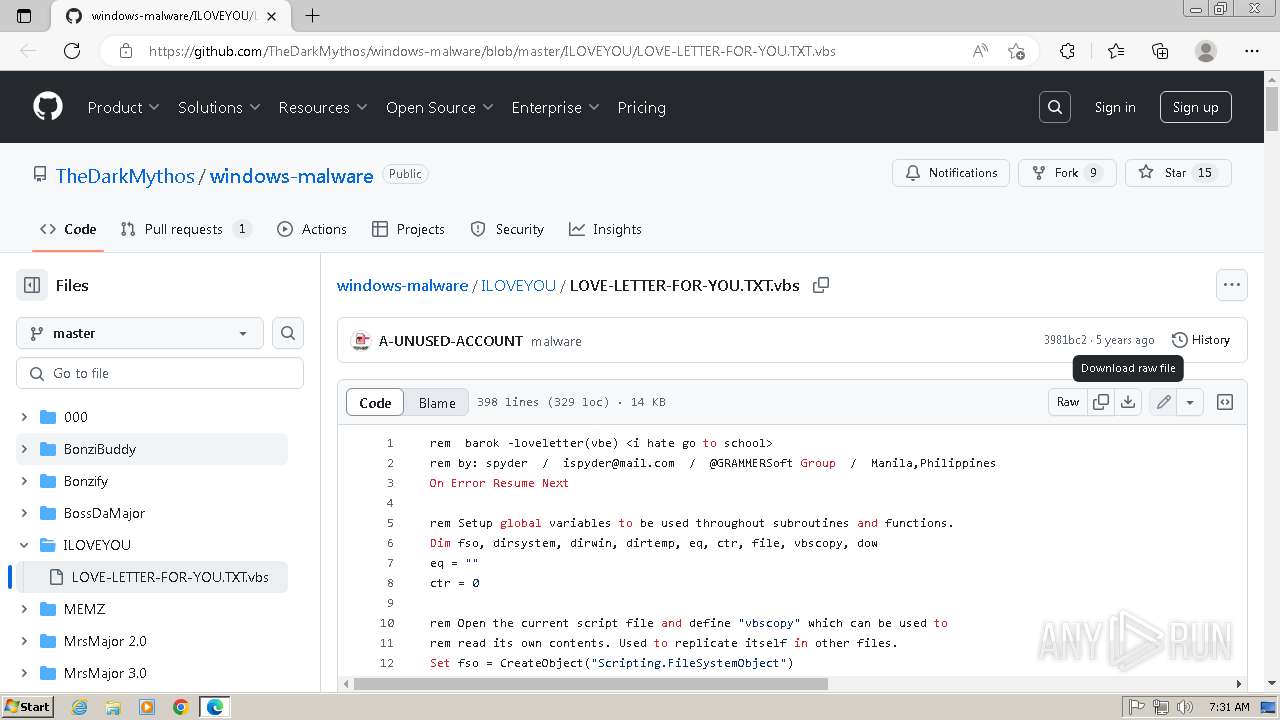Screen dimensions: 1280x720
Task: Click the Sign up button
Action: coord(1195,107)
